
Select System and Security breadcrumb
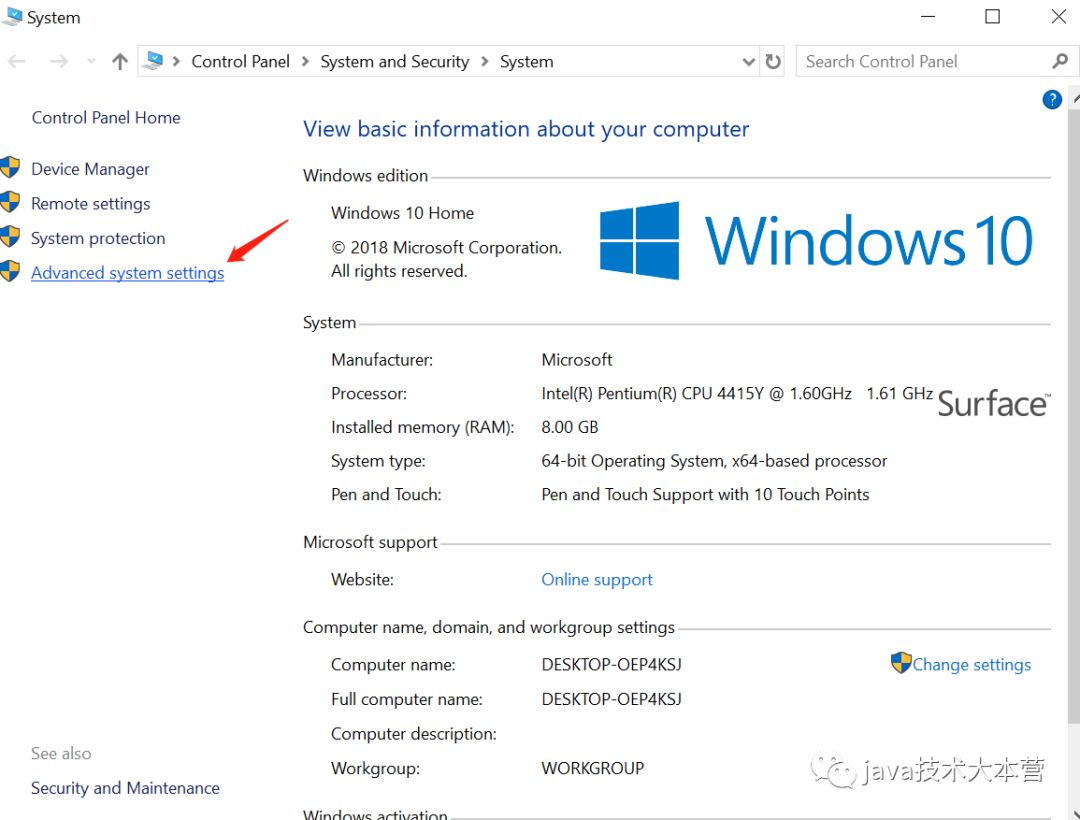pos(395,62)
